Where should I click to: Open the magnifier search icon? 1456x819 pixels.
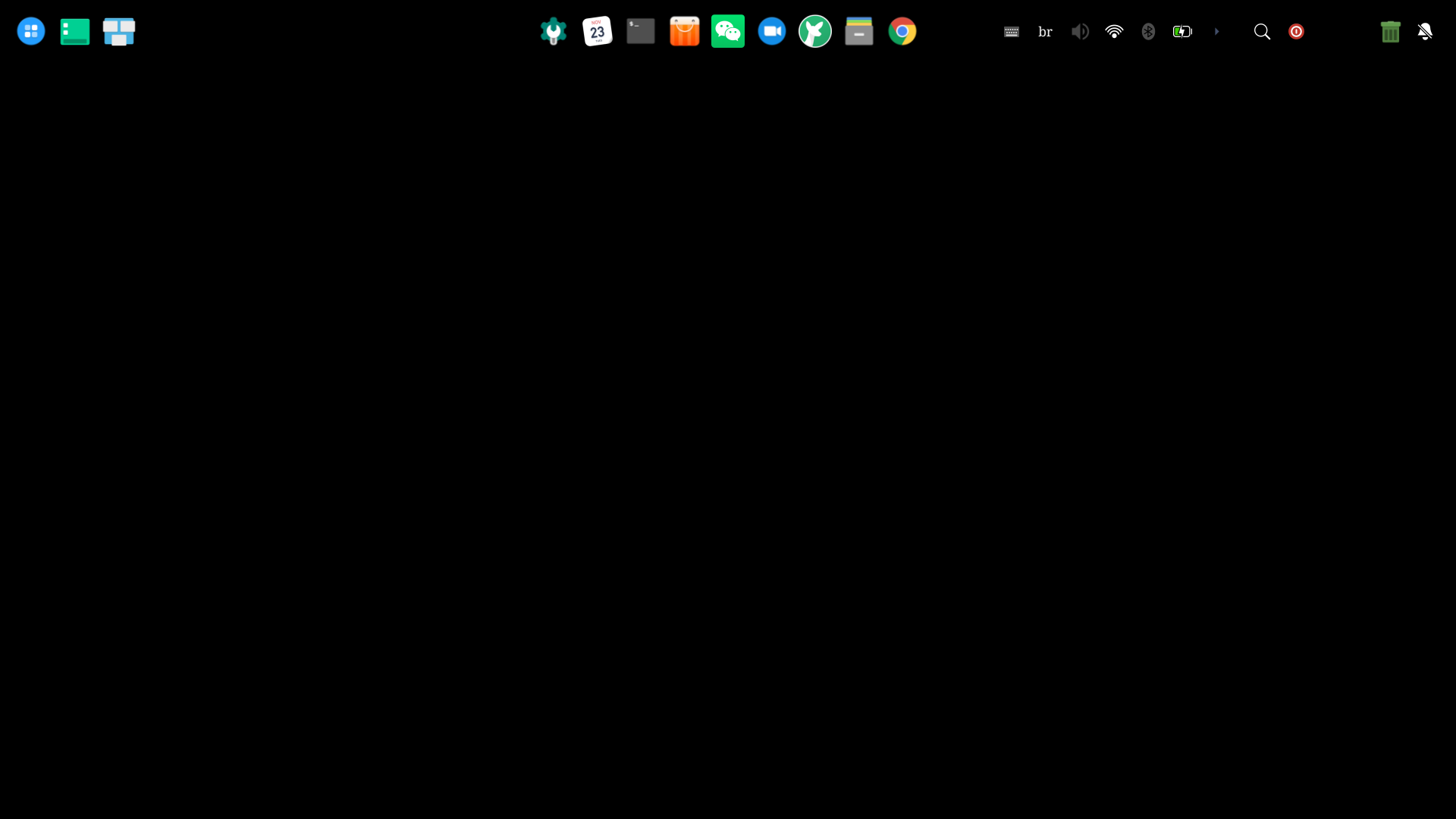pos(1262,31)
